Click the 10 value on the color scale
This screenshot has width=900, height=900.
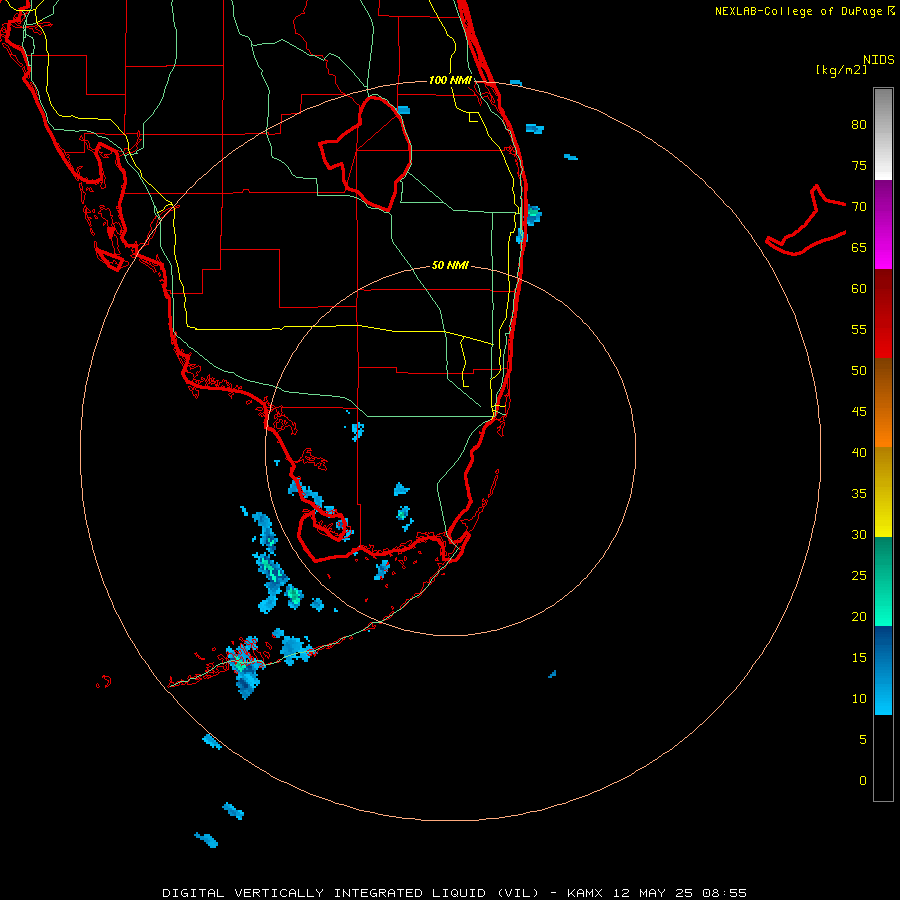point(859,699)
